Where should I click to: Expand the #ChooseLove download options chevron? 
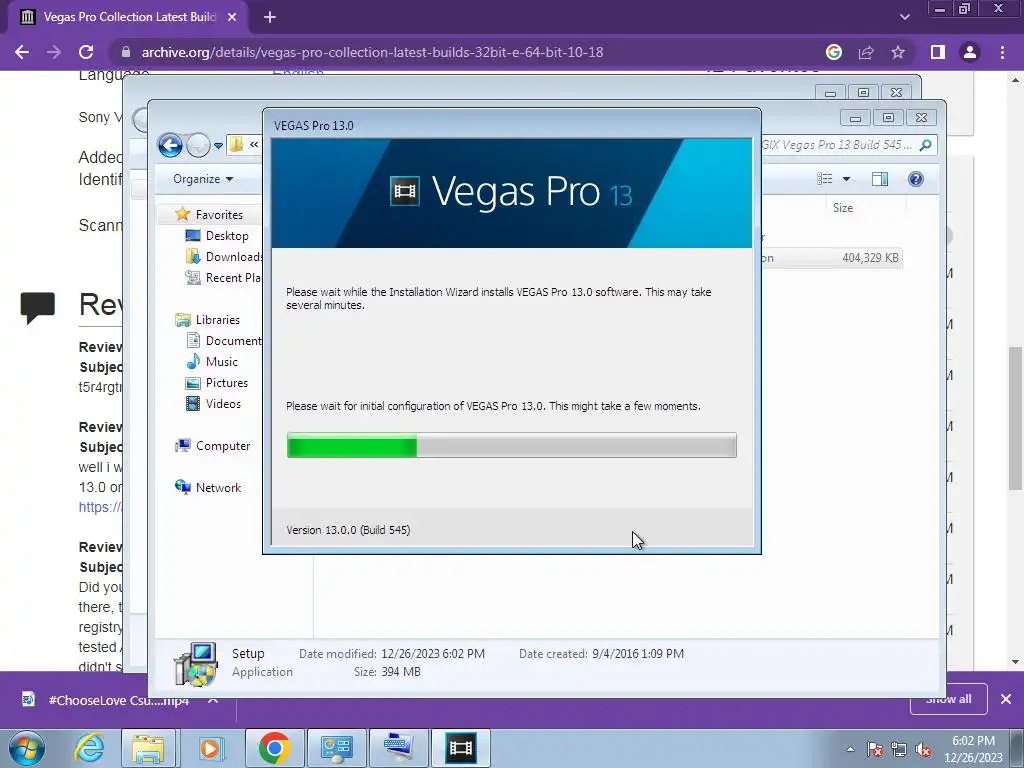pyautogui.click(x=213, y=700)
